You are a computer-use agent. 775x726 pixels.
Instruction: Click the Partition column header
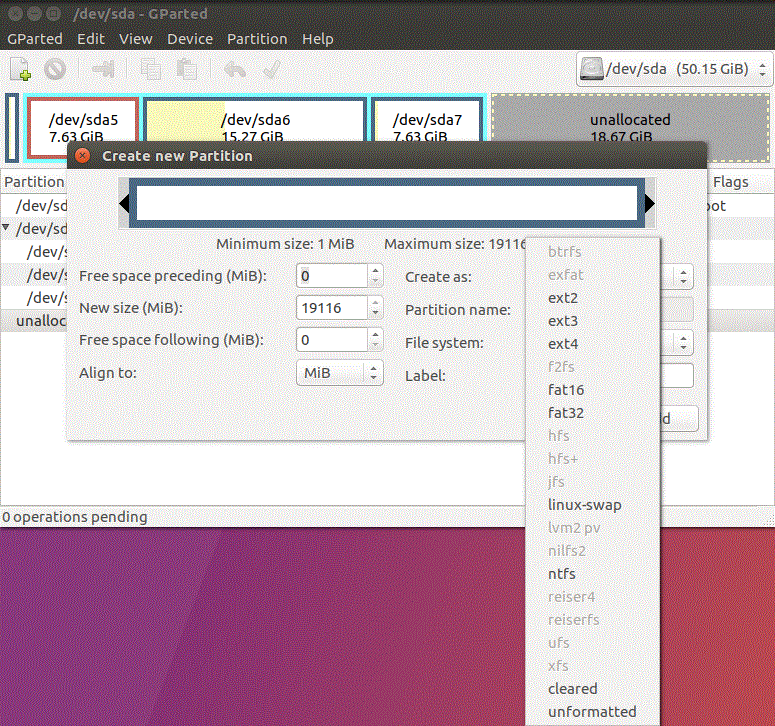[x=34, y=182]
